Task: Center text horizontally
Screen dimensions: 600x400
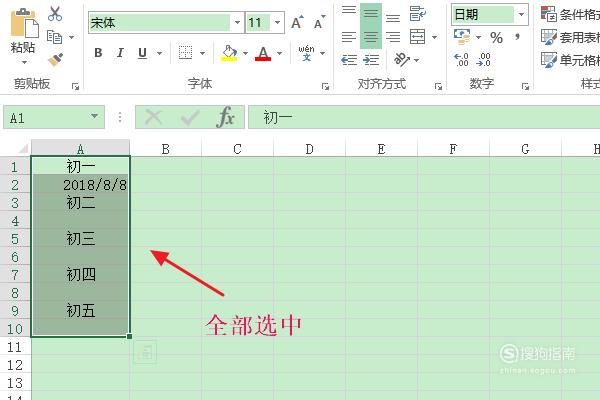Action: [x=370, y=37]
